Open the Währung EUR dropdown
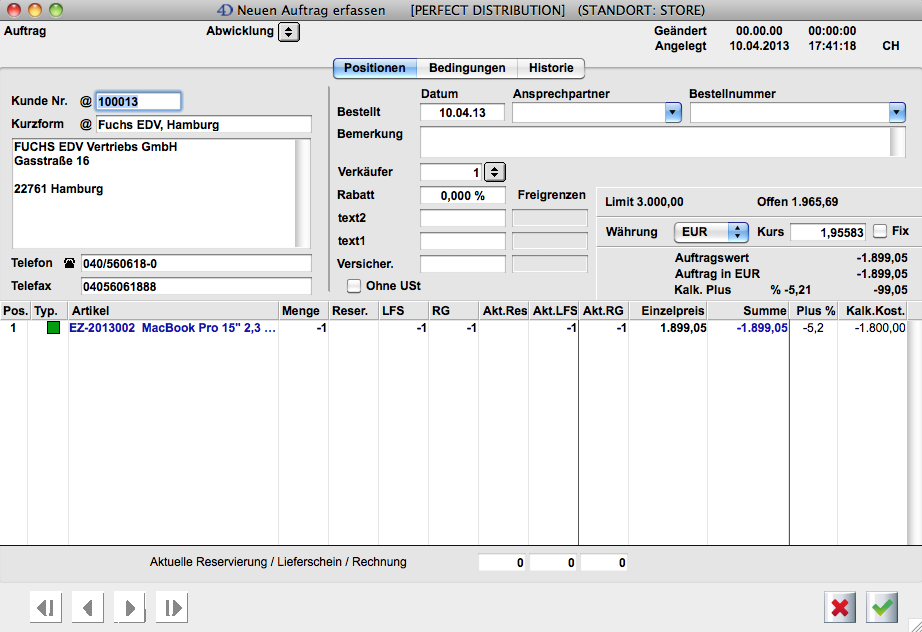The image size is (922, 632). (x=738, y=232)
